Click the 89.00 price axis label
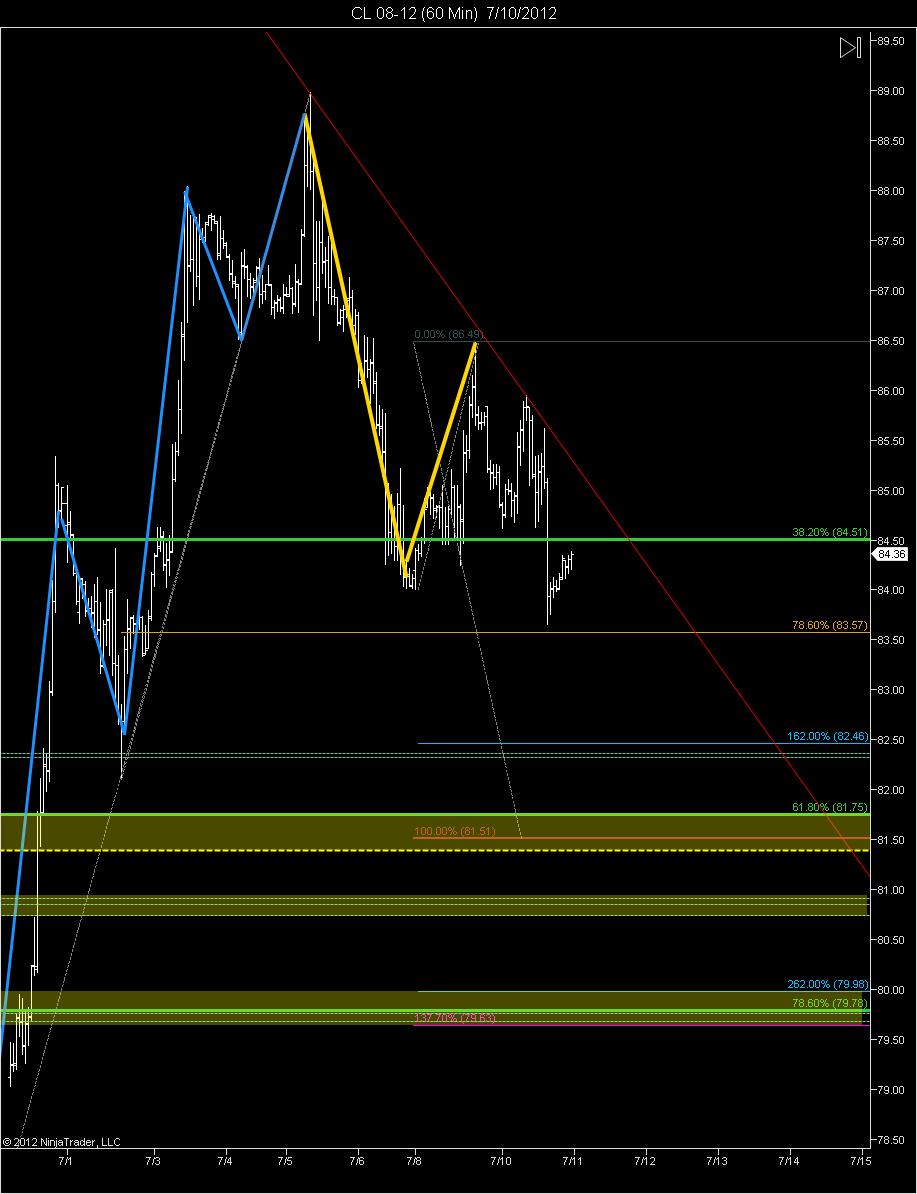Viewport: 917px width, 1194px height. [x=891, y=91]
